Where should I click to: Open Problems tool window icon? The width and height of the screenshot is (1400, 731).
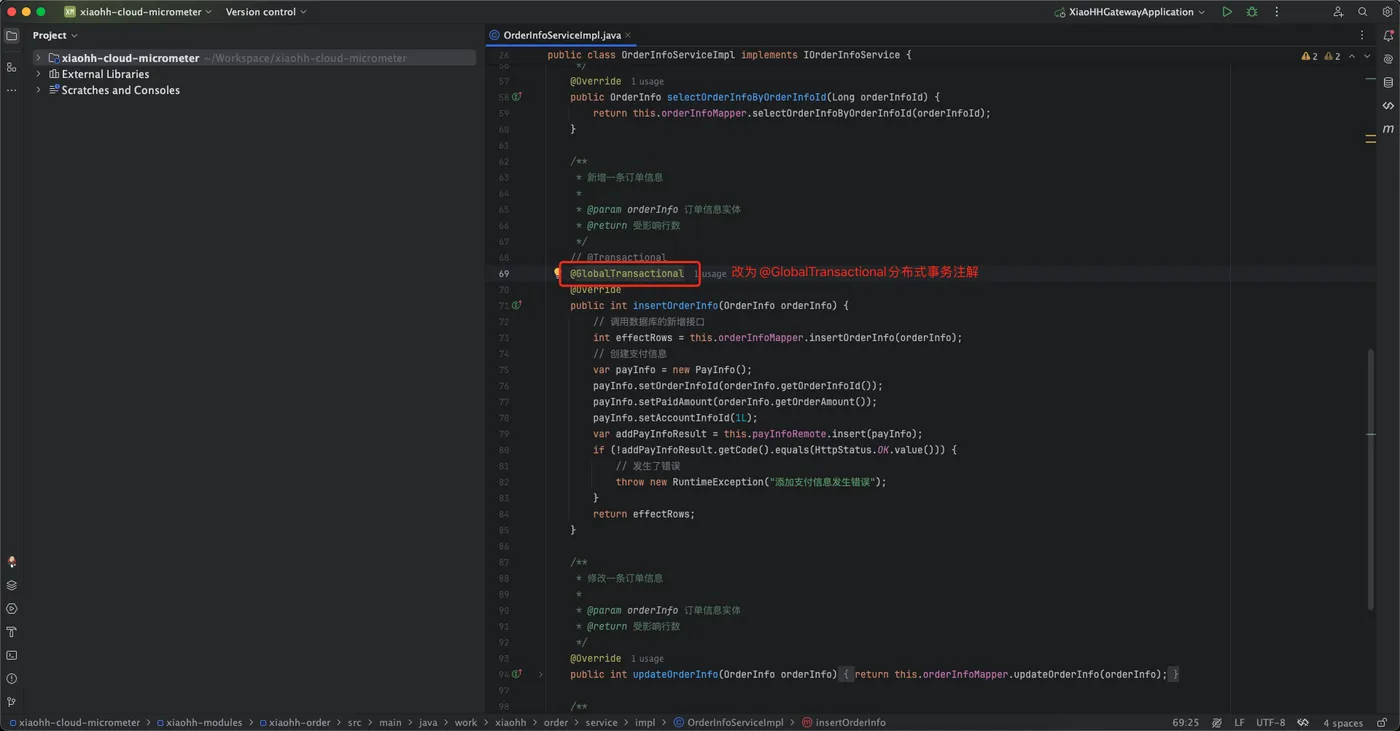point(12,678)
